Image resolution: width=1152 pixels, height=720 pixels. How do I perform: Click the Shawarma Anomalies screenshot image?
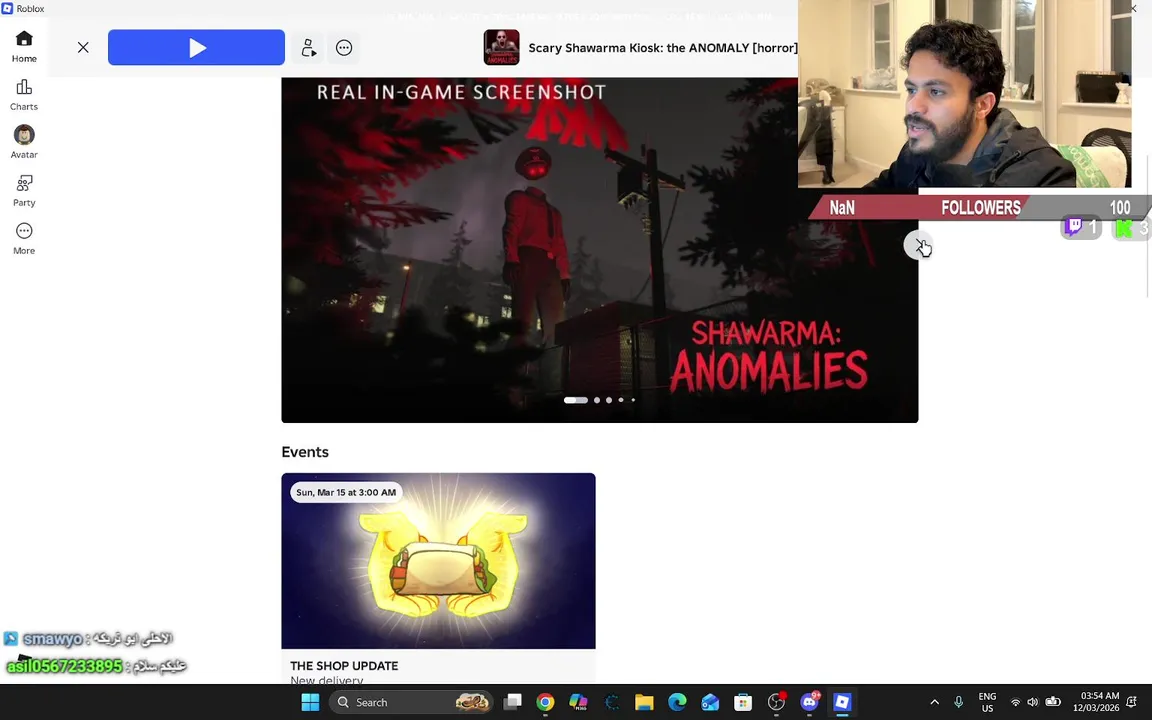pyautogui.click(x=600, y=250)
